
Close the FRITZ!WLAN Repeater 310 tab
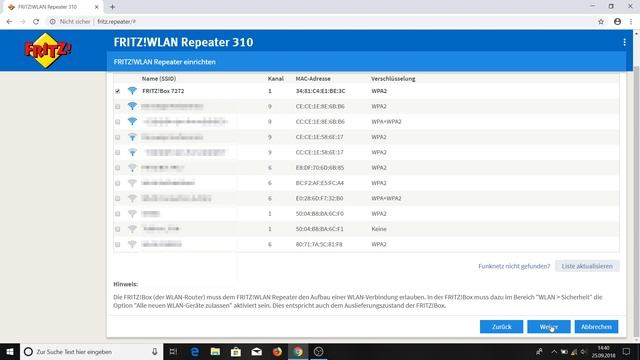pyautogui.click(x=96, y=7)
